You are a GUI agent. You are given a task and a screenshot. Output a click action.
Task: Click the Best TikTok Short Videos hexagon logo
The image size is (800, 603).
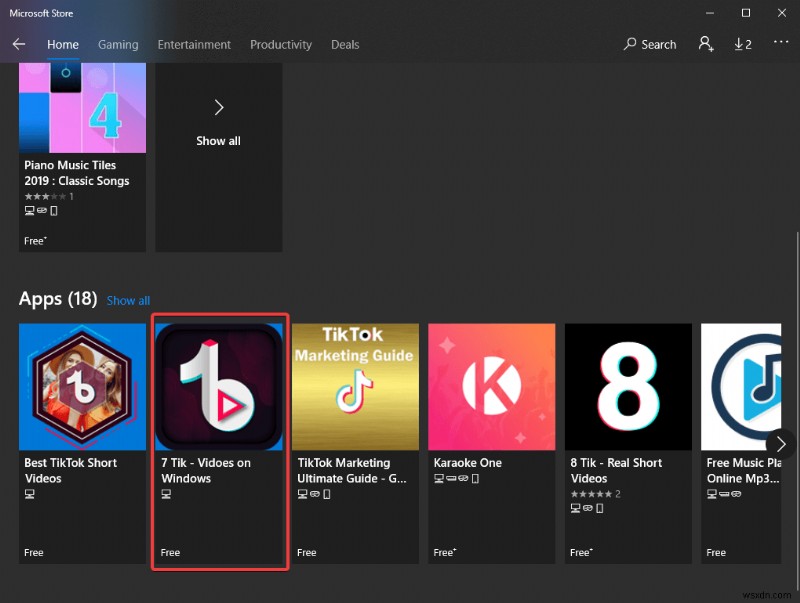click(x=82, y=387)
